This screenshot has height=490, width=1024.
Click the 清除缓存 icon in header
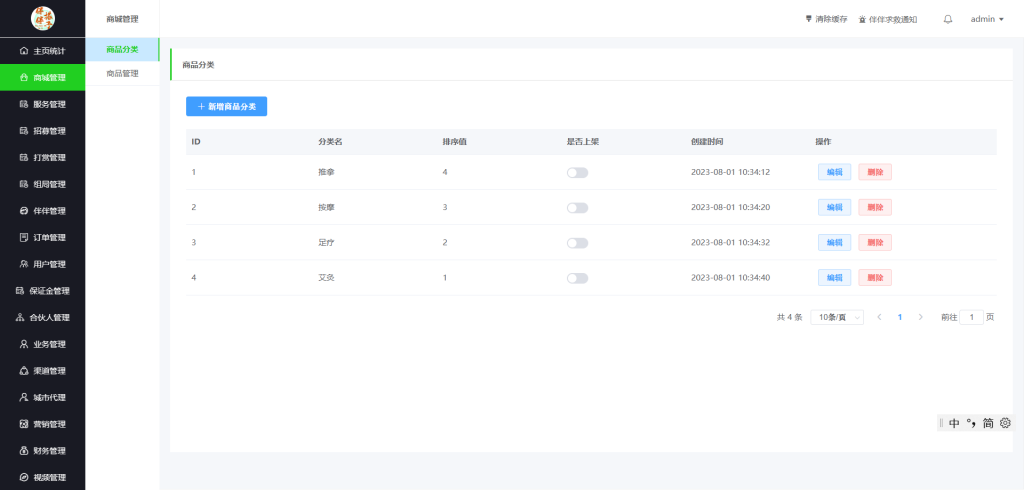coord(809,19)
